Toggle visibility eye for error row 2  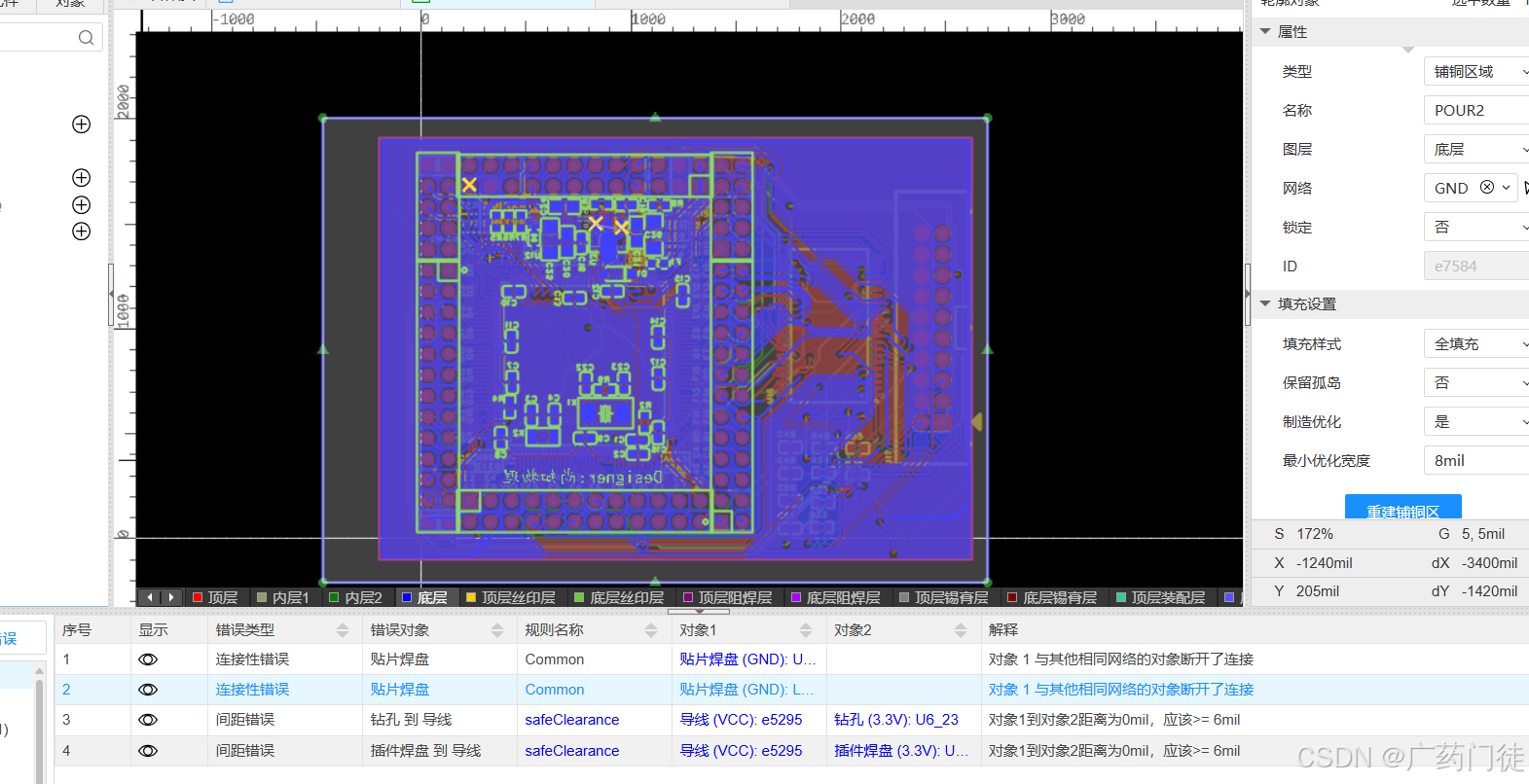coord(148,690)
